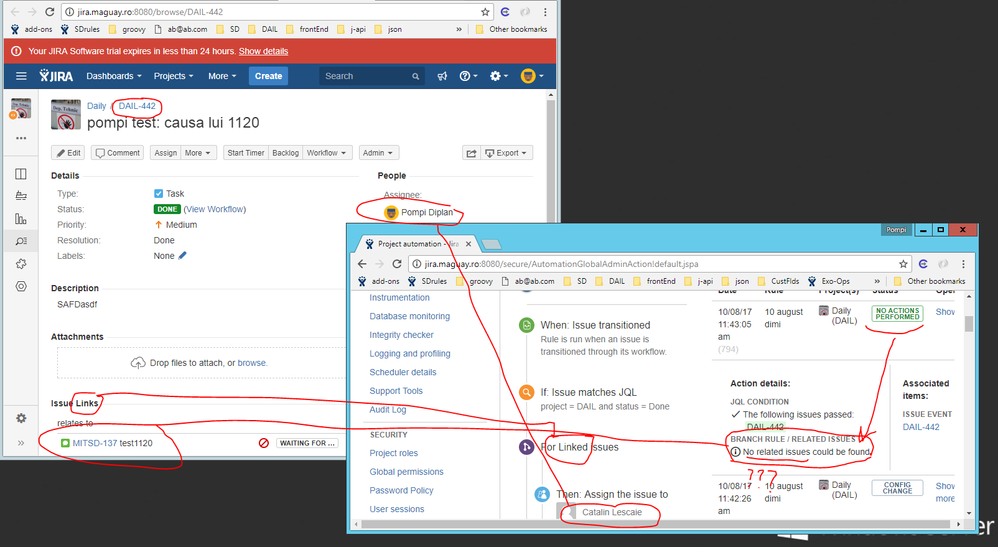Click the share issue icon button
The image size is (998, 547).
pyautogui.click(x=471, y=153)
